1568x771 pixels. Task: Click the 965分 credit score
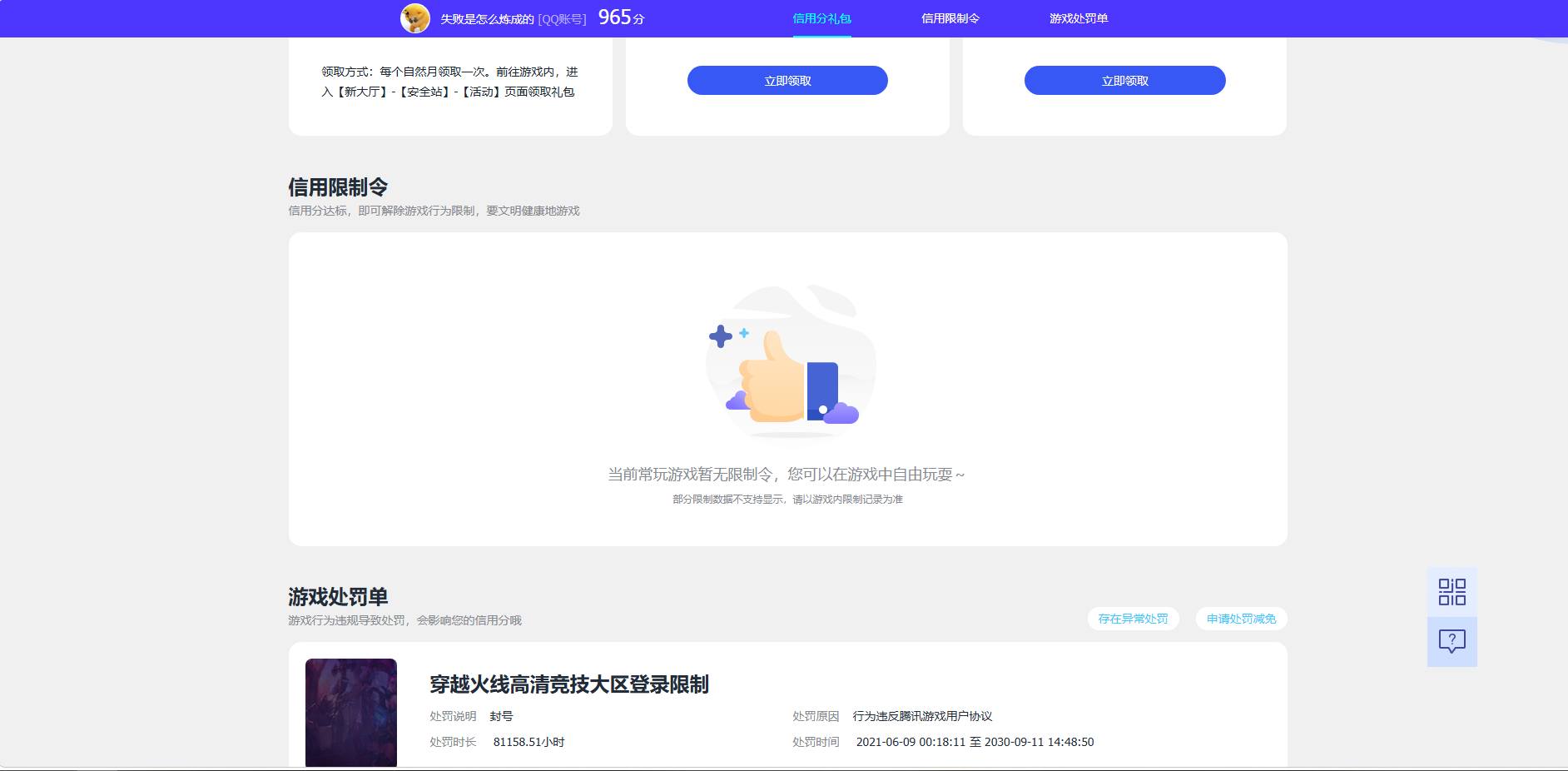tap(621, 17)
